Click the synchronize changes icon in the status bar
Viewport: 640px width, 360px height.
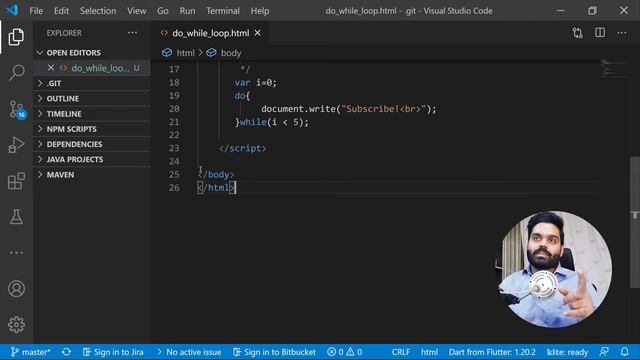click(66, 352)
